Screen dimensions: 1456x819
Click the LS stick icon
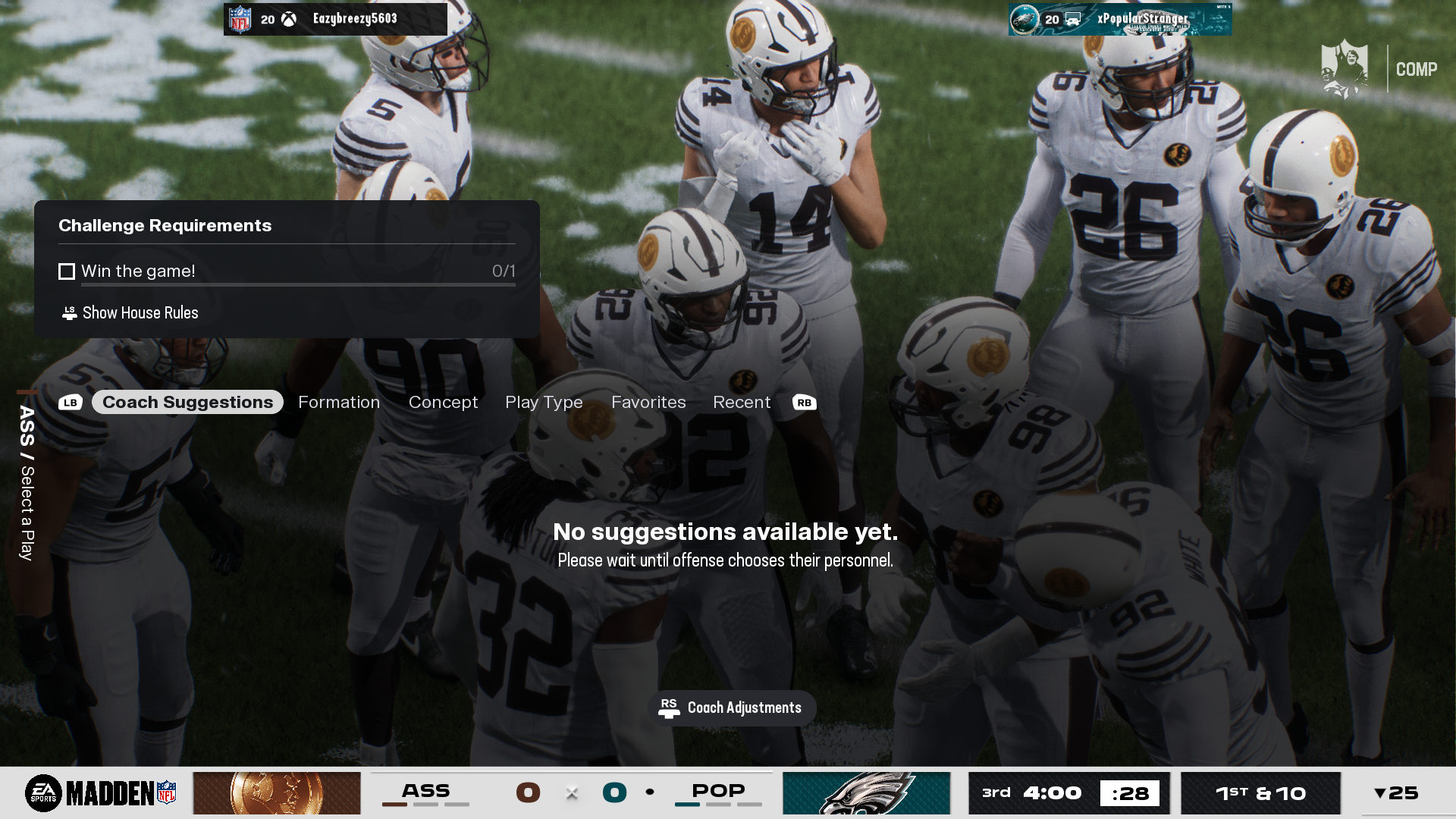[69, 313]
